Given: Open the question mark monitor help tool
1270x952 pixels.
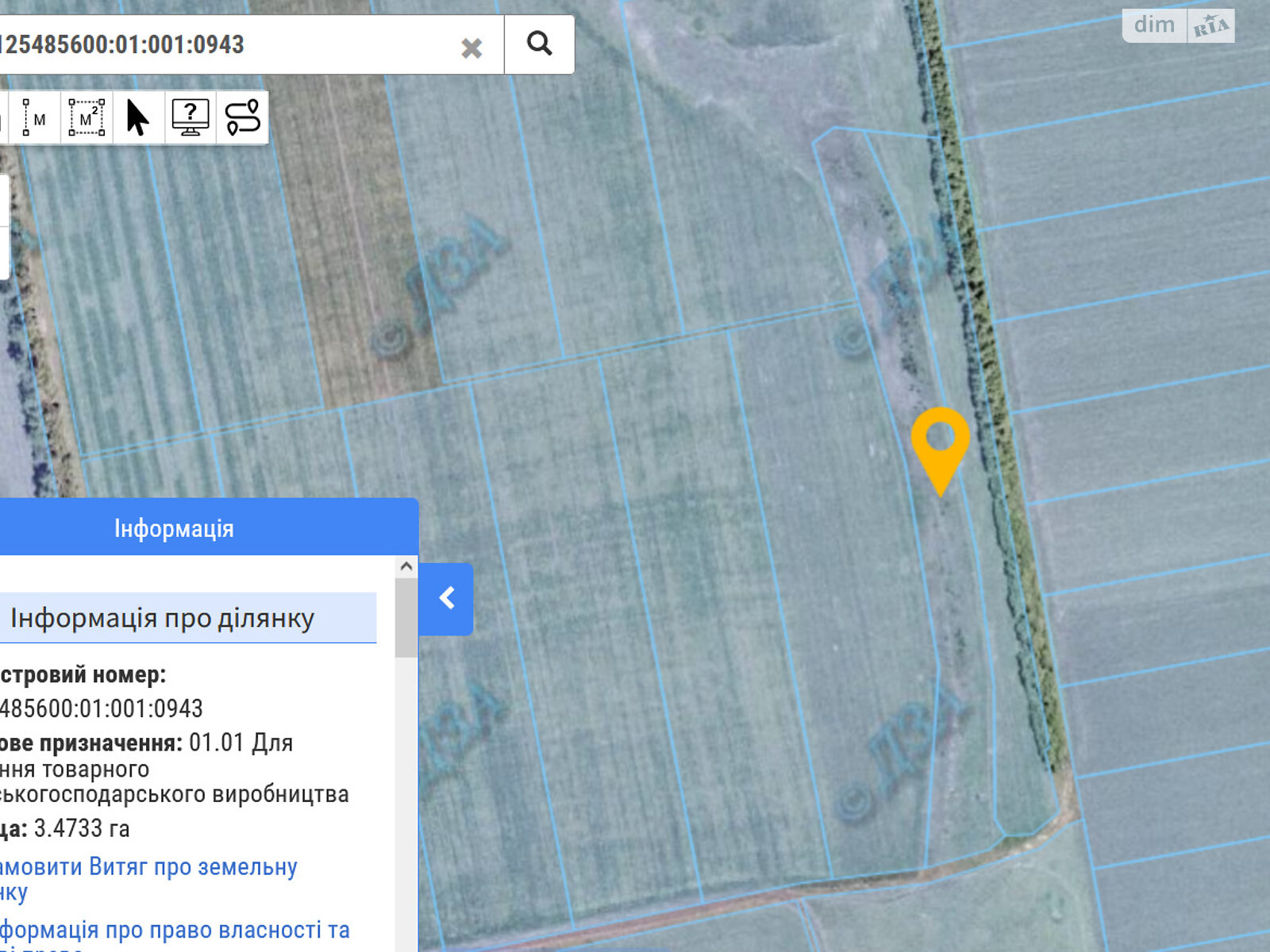Looking at the screenshot, I should pyautogui.click(x=190, y=118).
